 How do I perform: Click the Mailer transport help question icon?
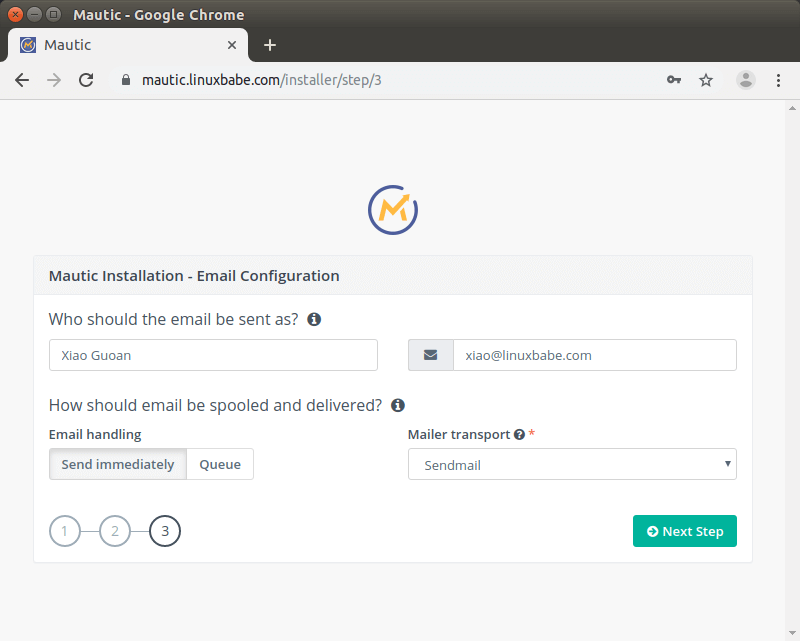coord(519,435)
